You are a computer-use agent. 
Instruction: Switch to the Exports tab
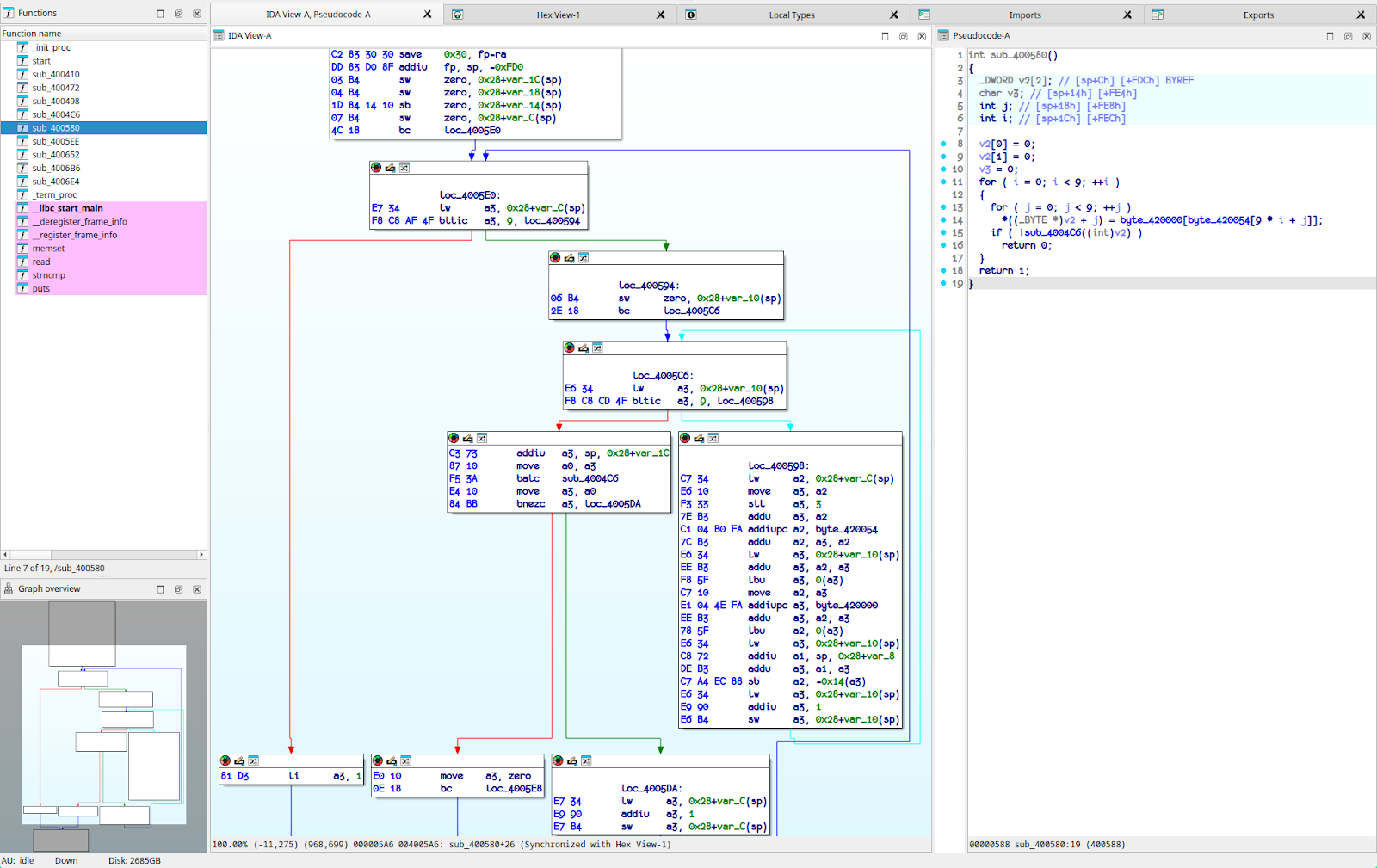click(x=1257, y=14)
